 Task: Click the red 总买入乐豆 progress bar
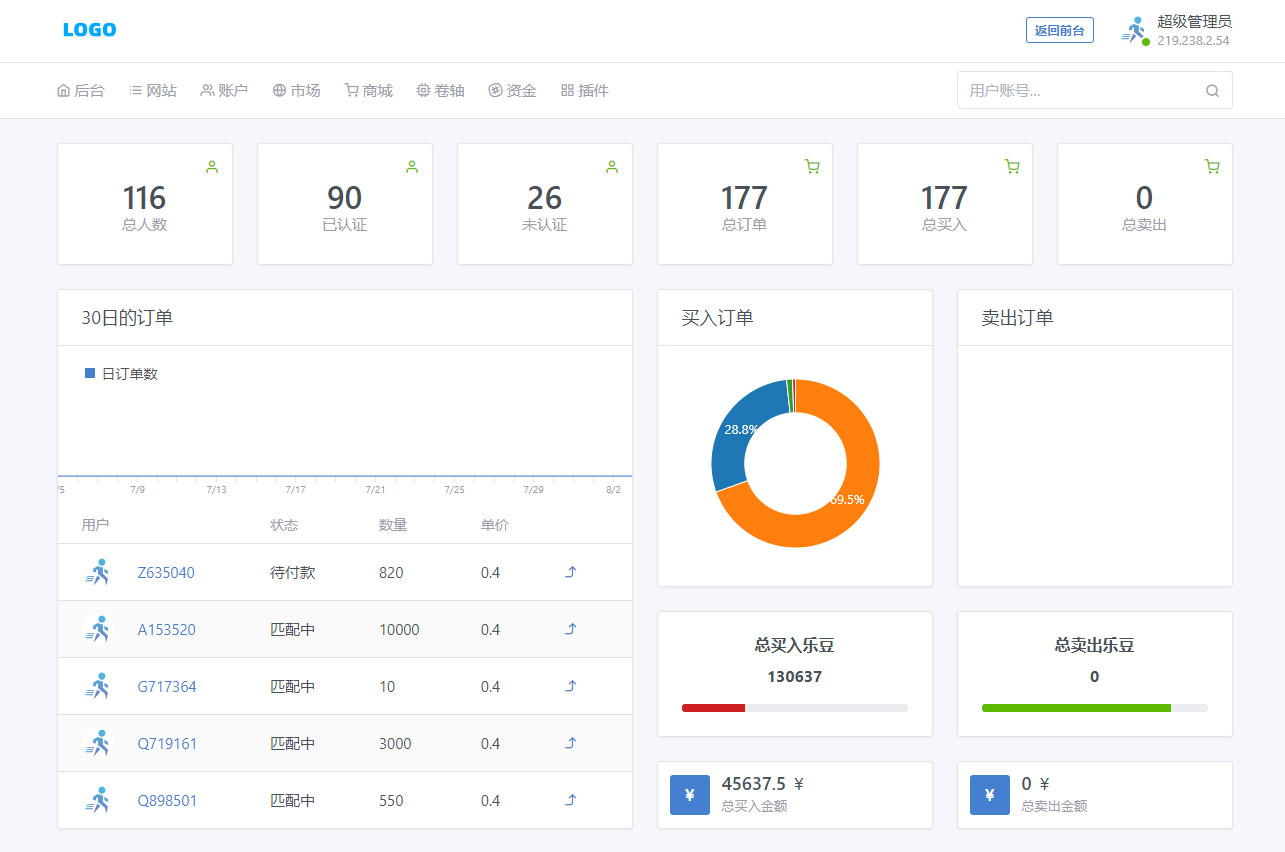[x=713, y=708]
